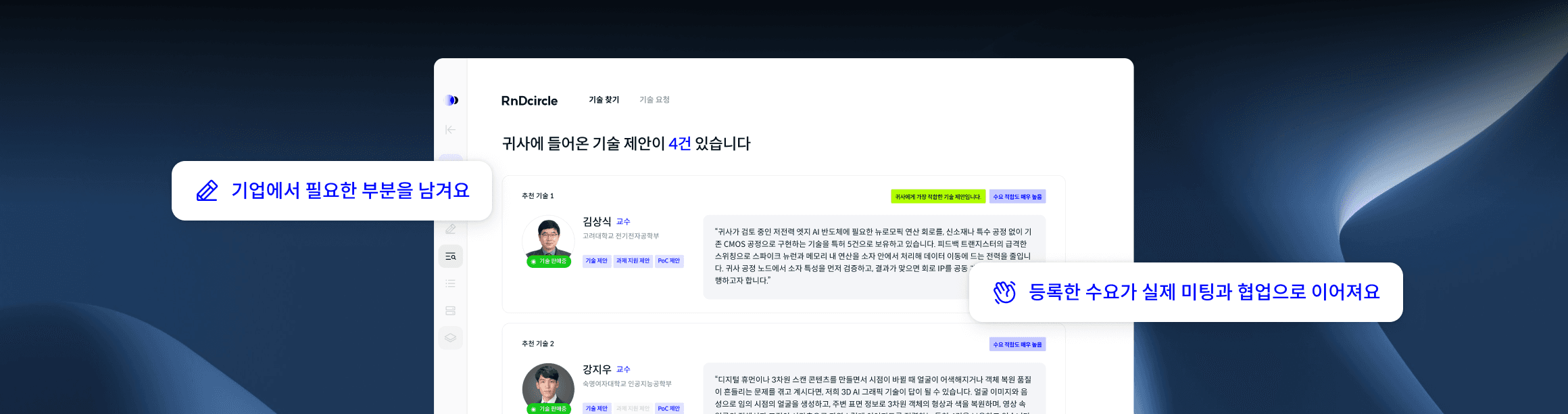Click 숙명여자대학교 인공지능공학부 affiliation text
Image resolution: width=1568 pixels, height=414 pixels.
pos(627,384)
